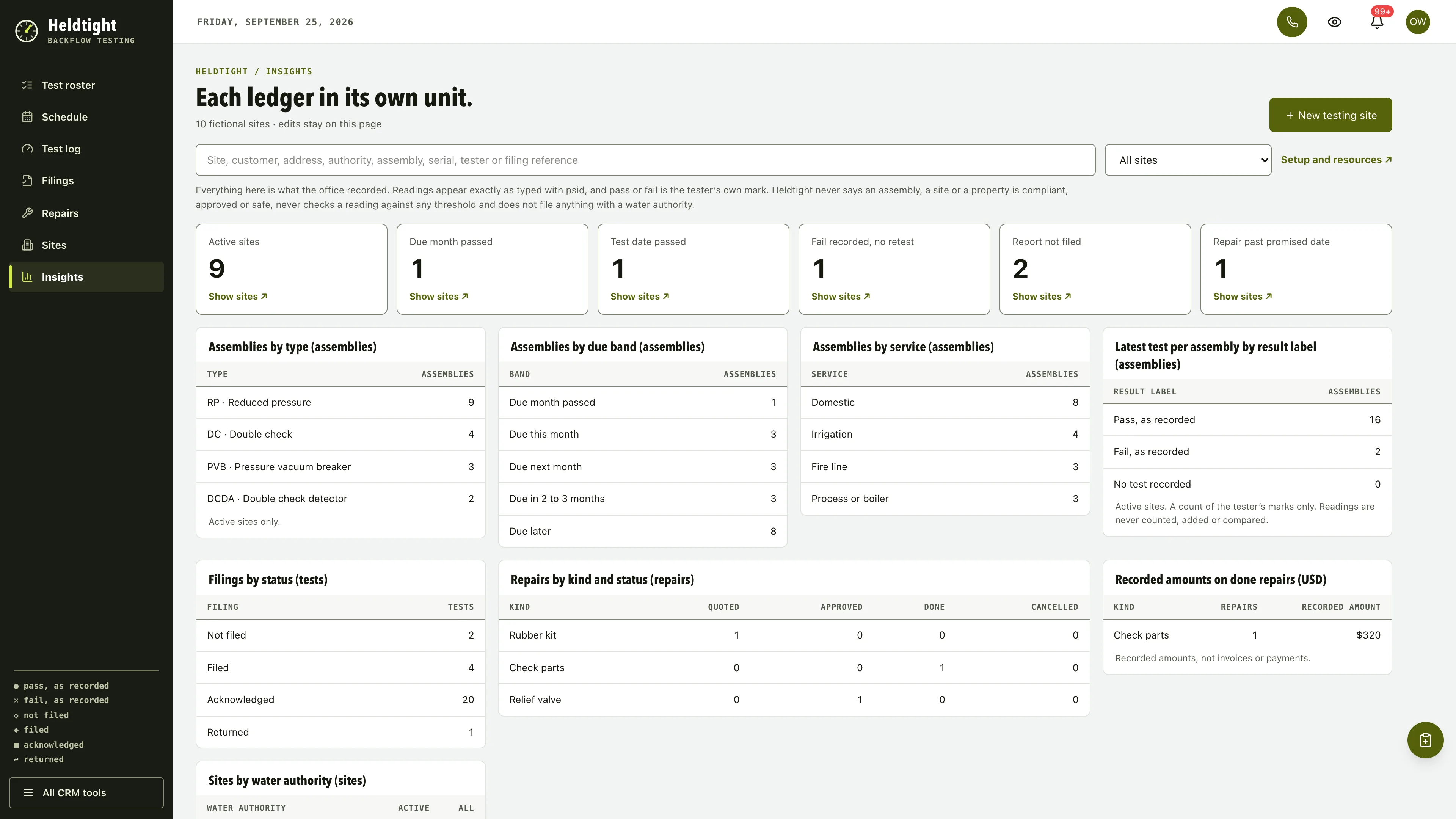
Task: Click the Heldtight gauge logo icon
Action: pos(27,31)
